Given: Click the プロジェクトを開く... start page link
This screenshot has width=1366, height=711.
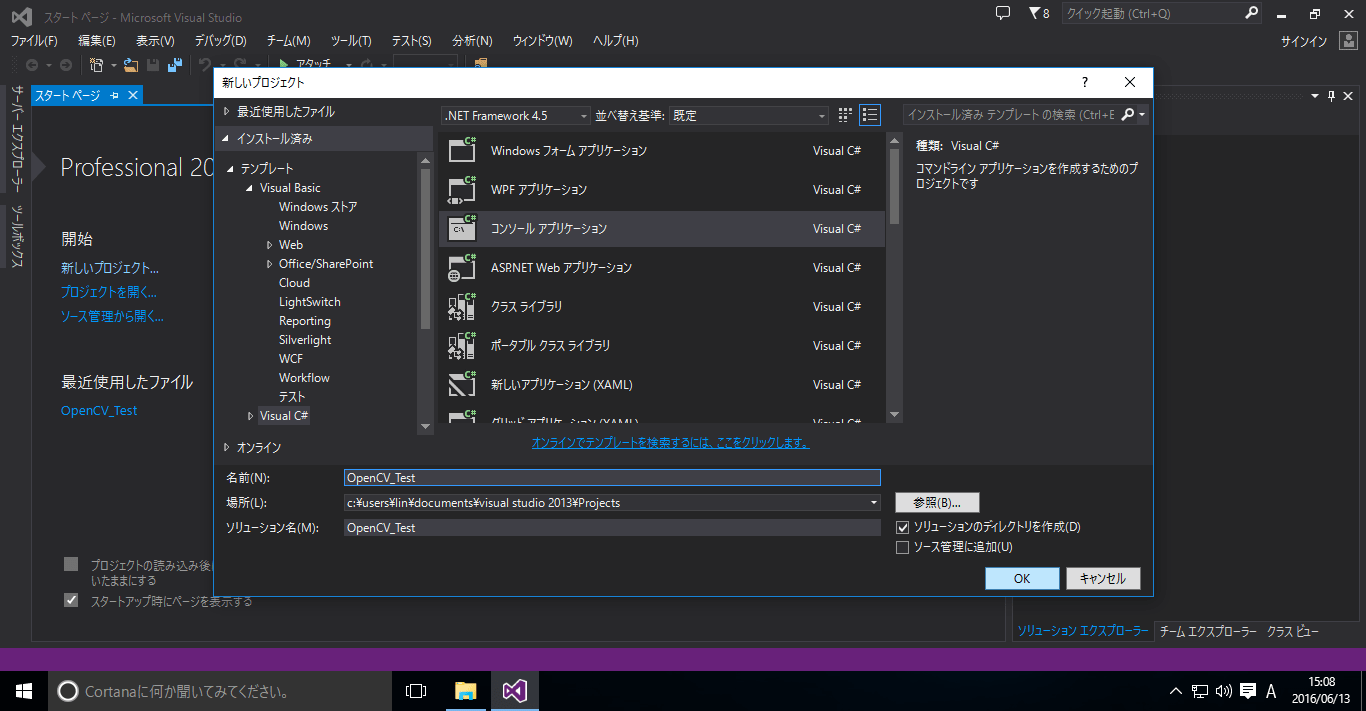Looking at the screenshot, I should (109, 292).
